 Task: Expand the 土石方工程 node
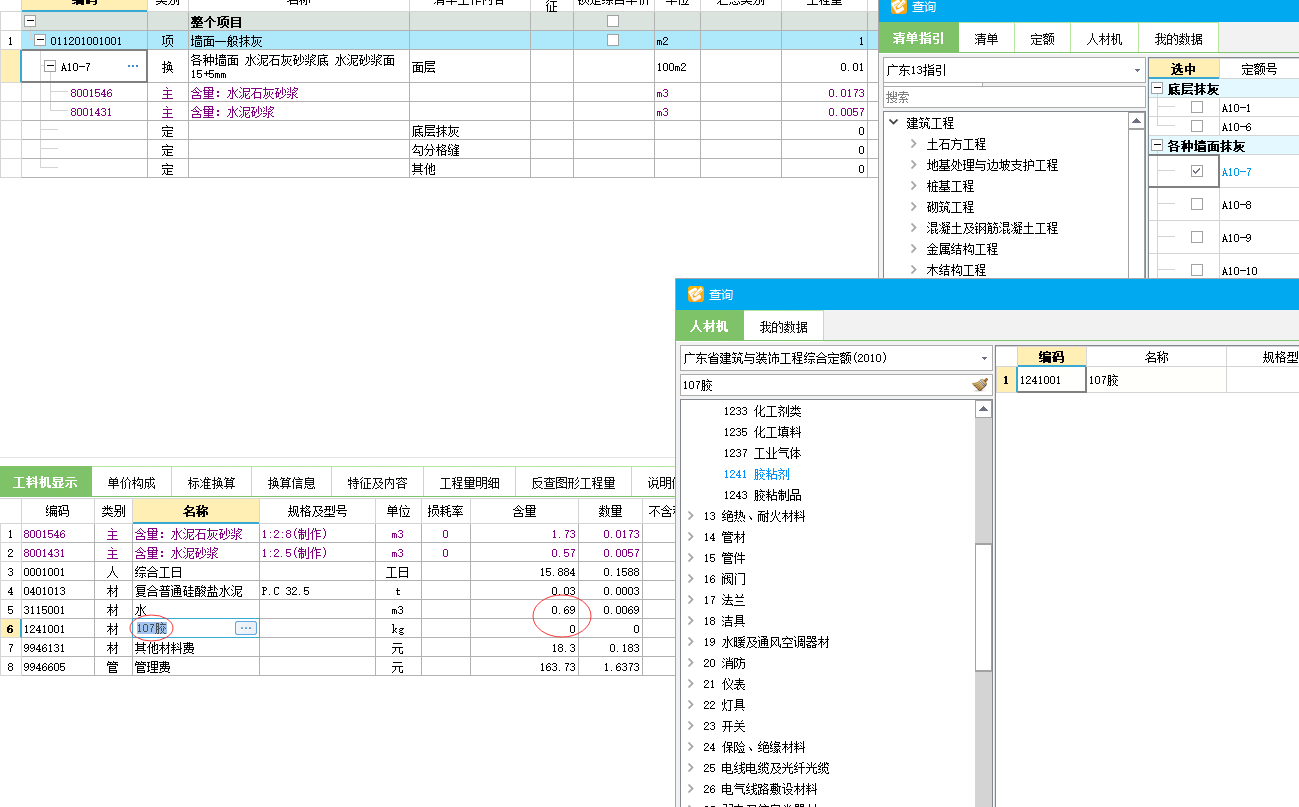(x=914, y=144)
